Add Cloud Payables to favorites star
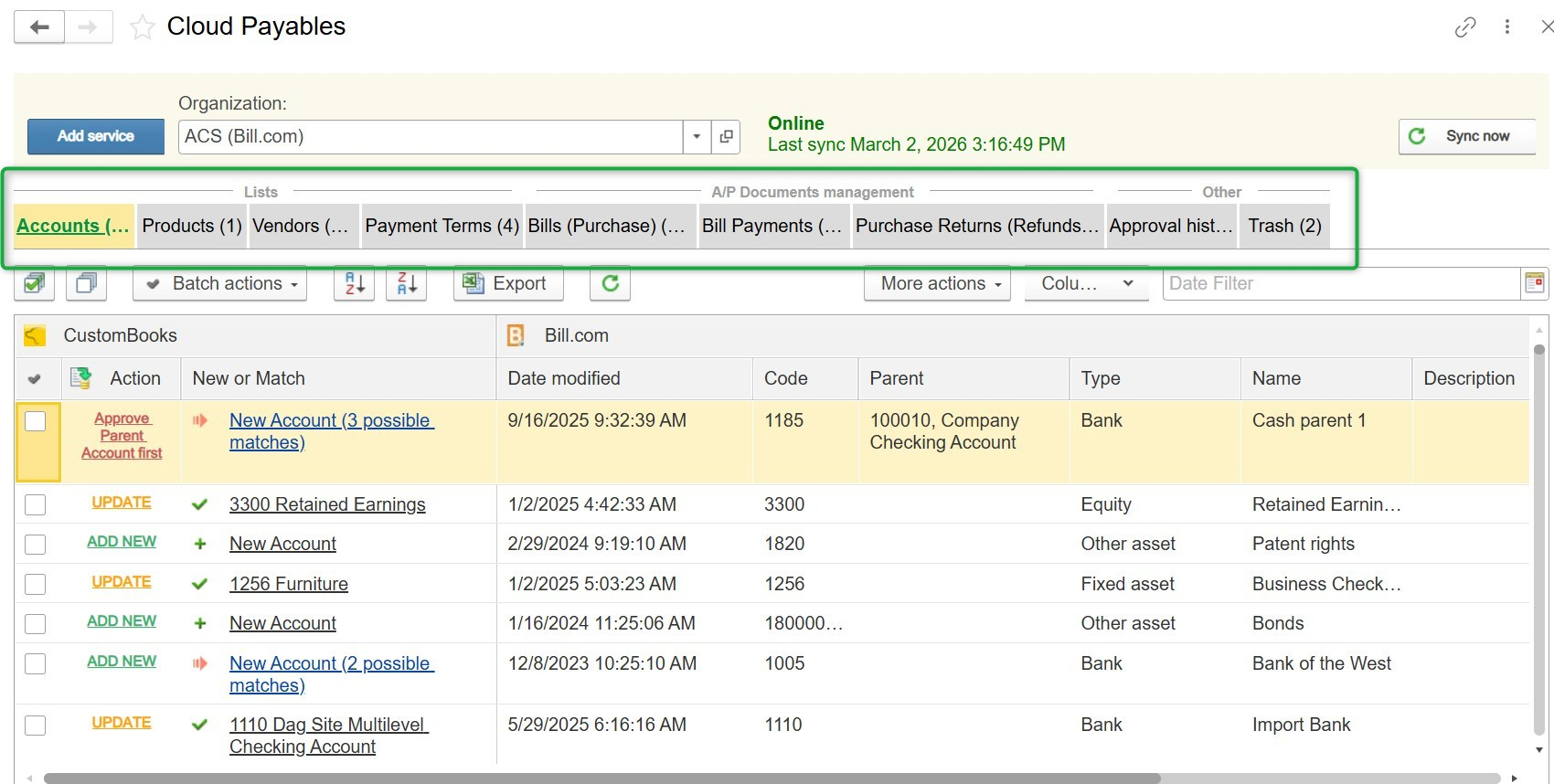The width and height of the screenshot is (1554, 784). pyautogui.click(x=142, y=27)
